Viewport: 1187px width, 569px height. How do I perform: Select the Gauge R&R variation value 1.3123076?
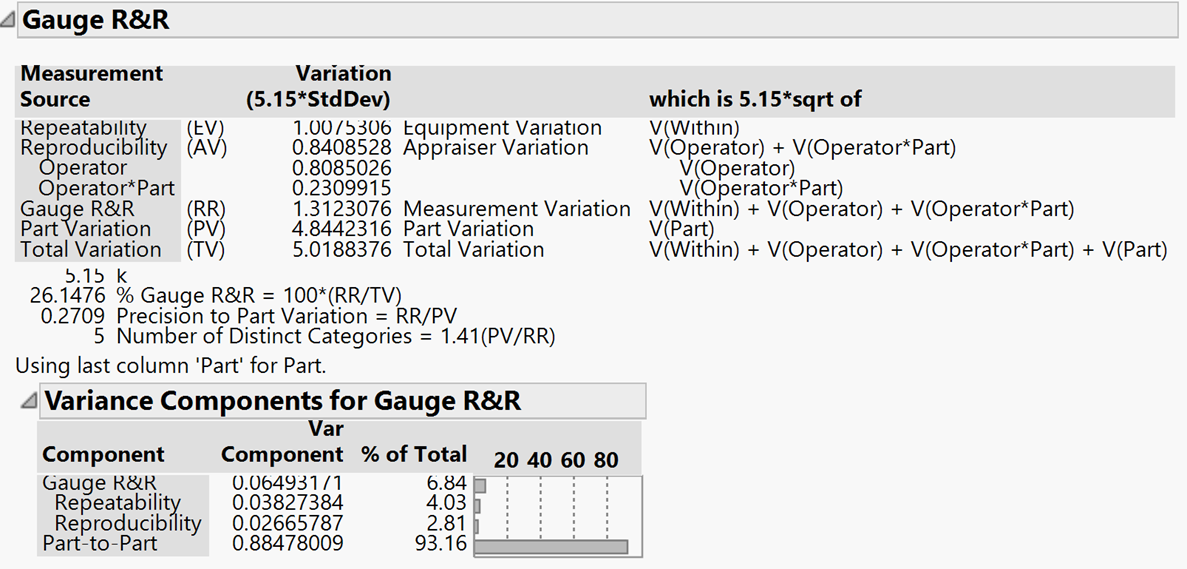342,209
